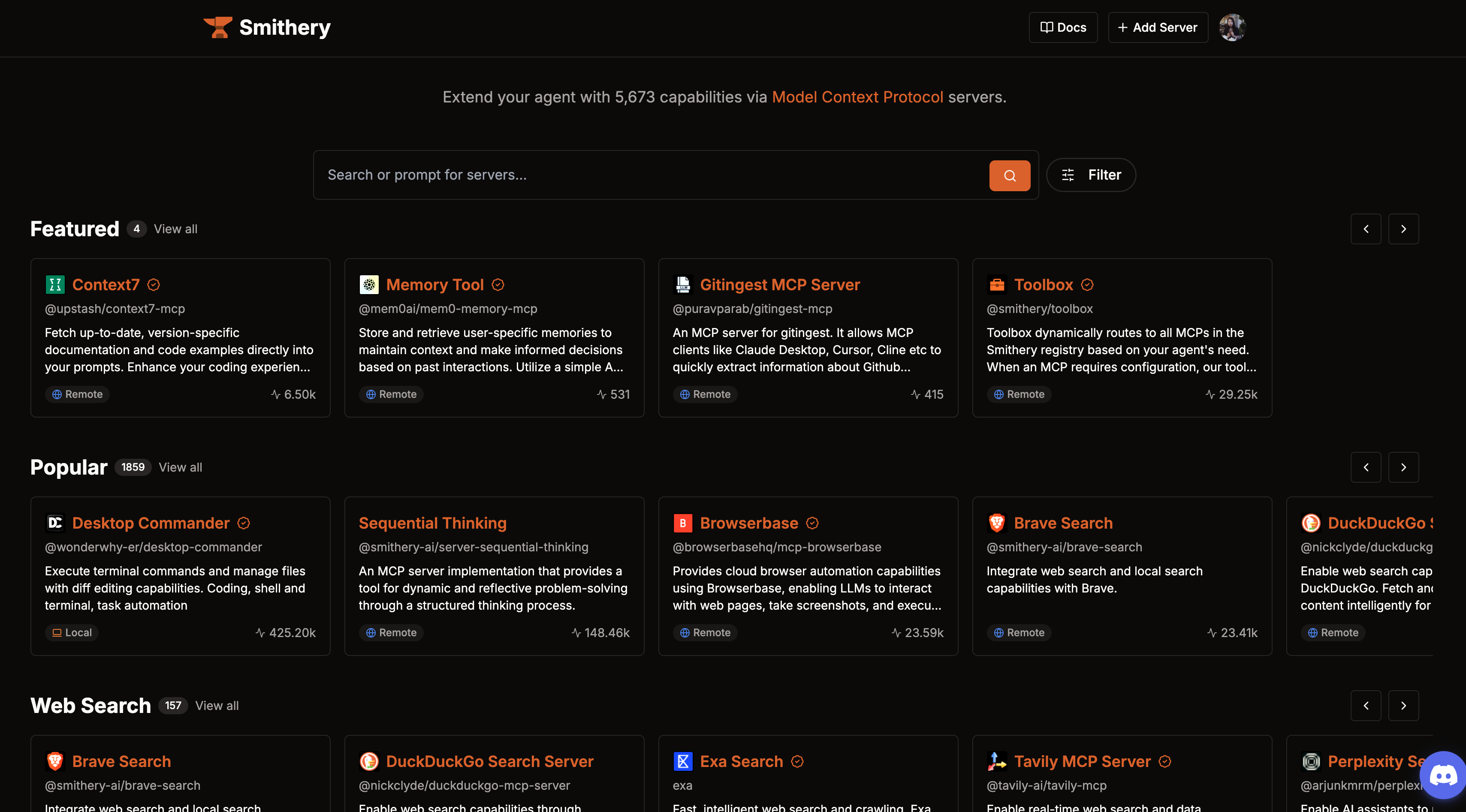Click the @browserbasehq/mcp-browserbase handle
Screen dimensions: 1466x812
(777, 547)
